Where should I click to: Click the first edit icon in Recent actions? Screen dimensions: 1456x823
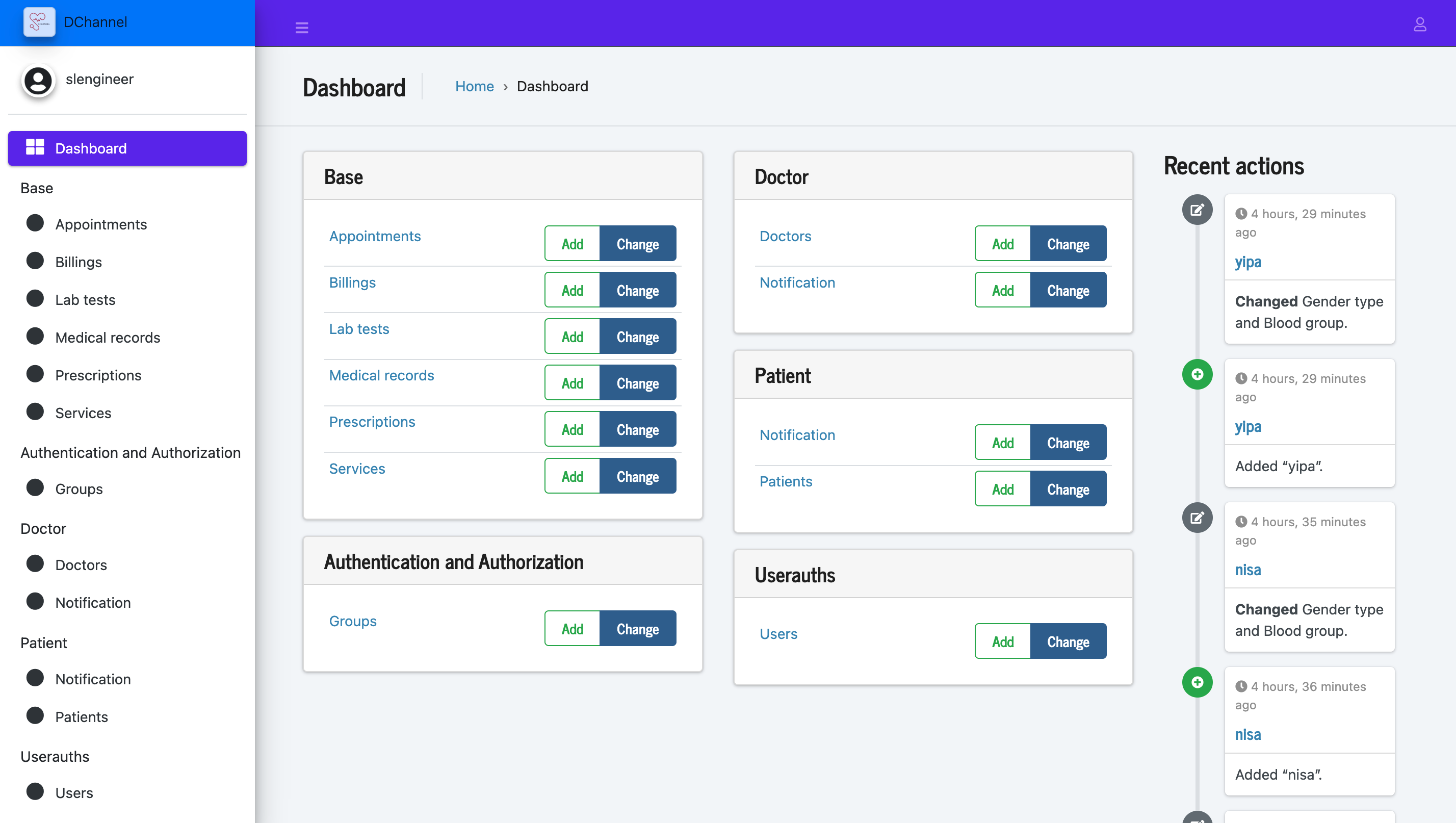pyautogui.click(x=1197, y=210)
